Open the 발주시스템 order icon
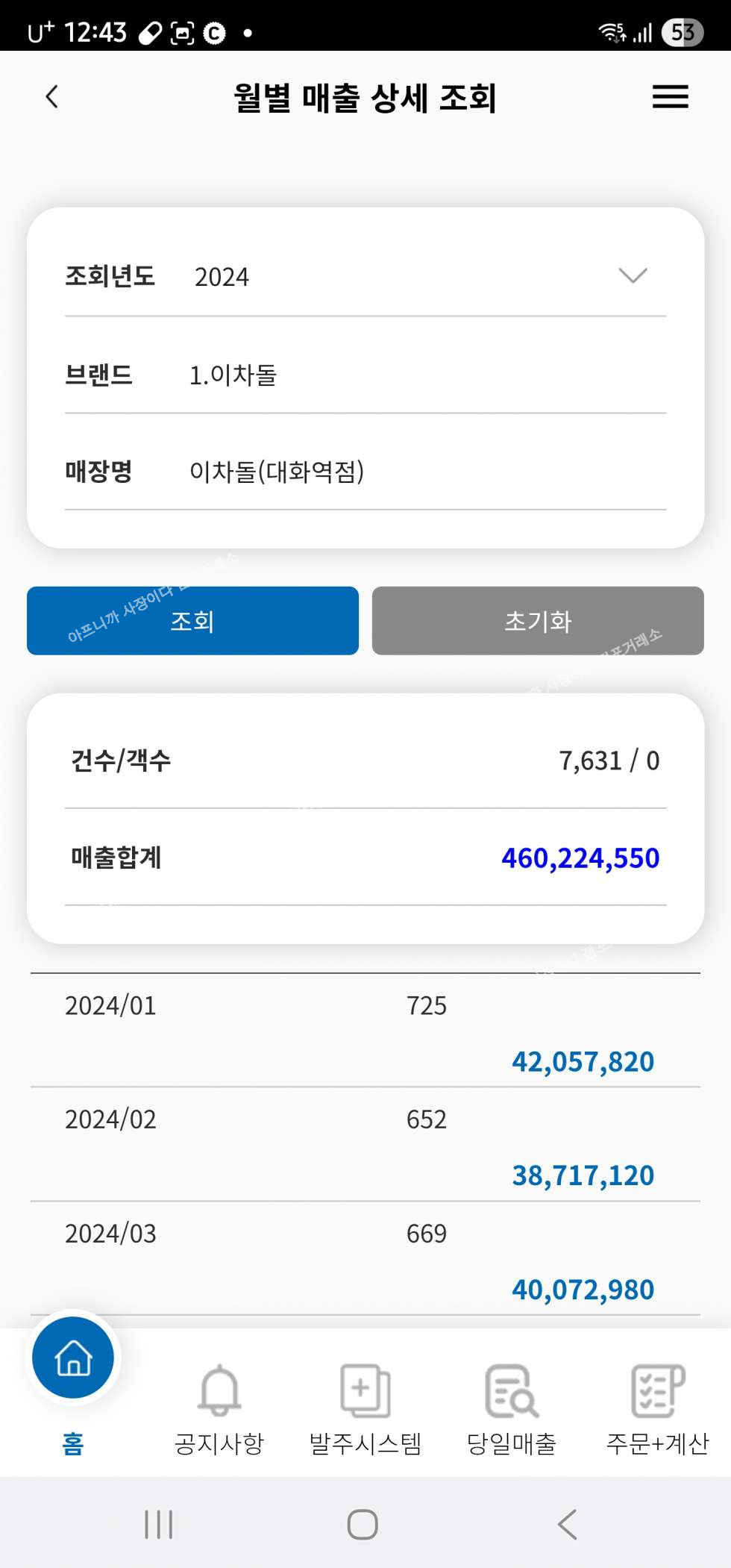 [365, 1390]
